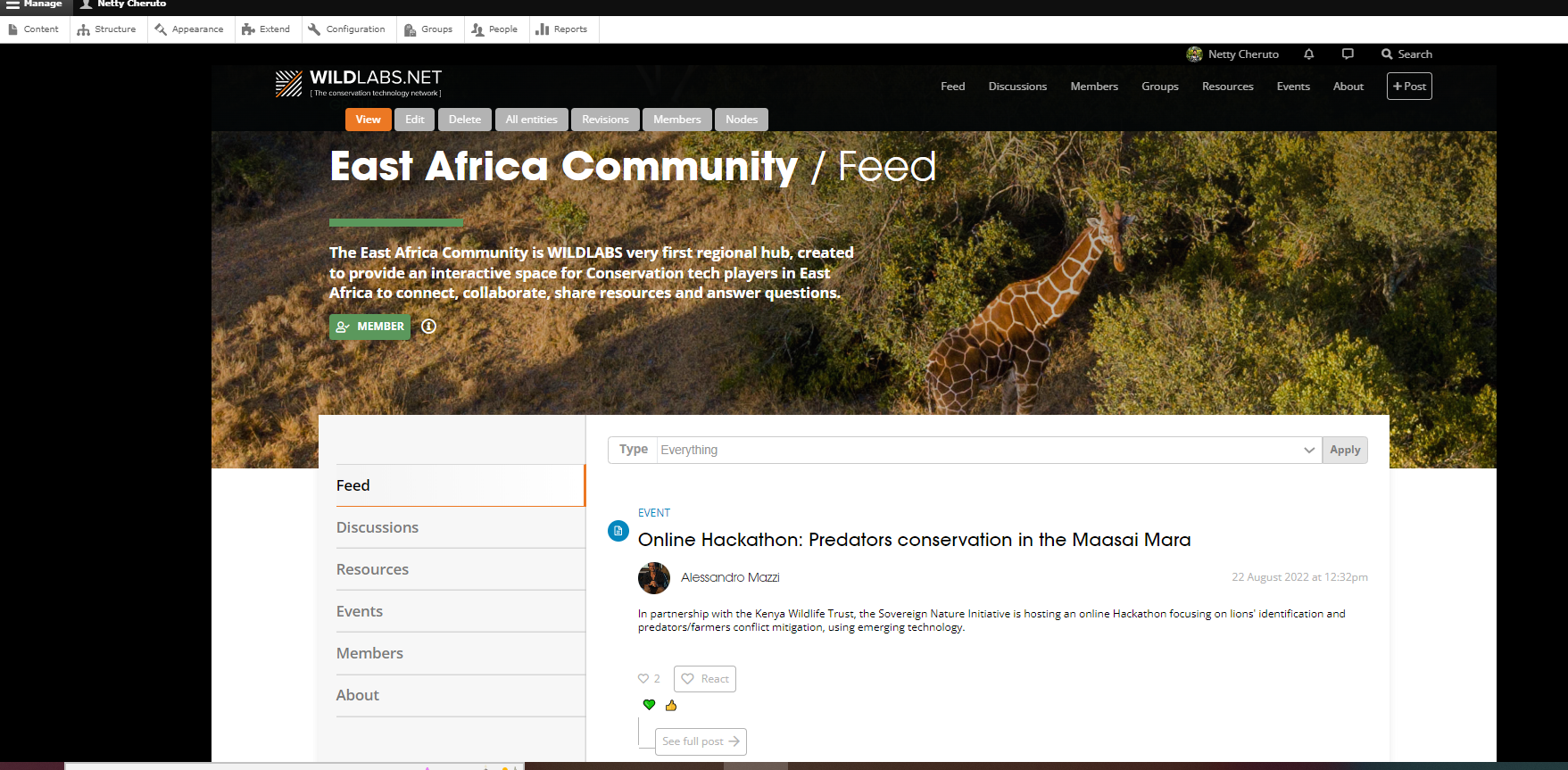Click the 22 August 2022 timestamp

(x=1299, y=577)
